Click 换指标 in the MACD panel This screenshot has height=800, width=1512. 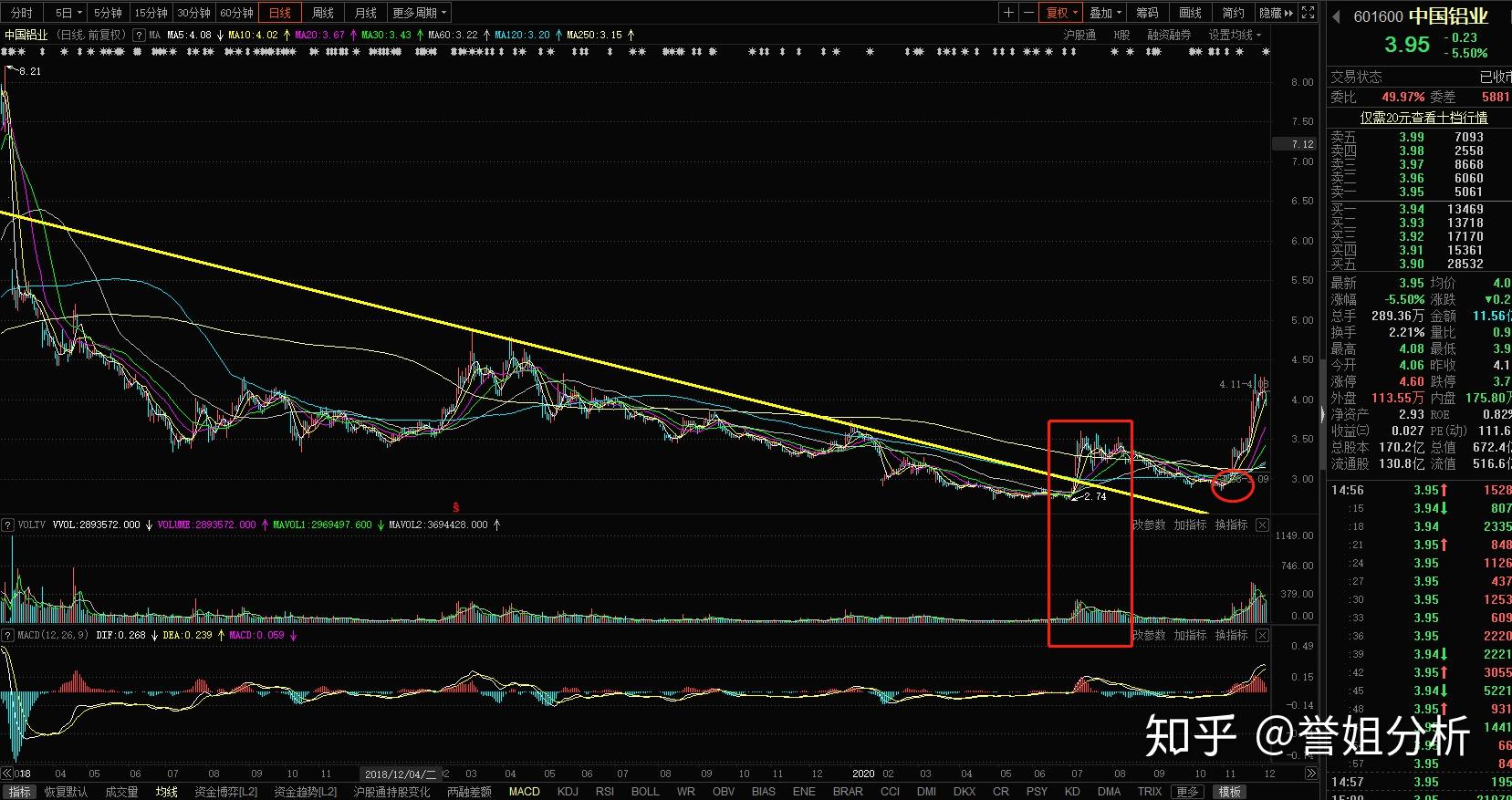tap(1232, 635)
